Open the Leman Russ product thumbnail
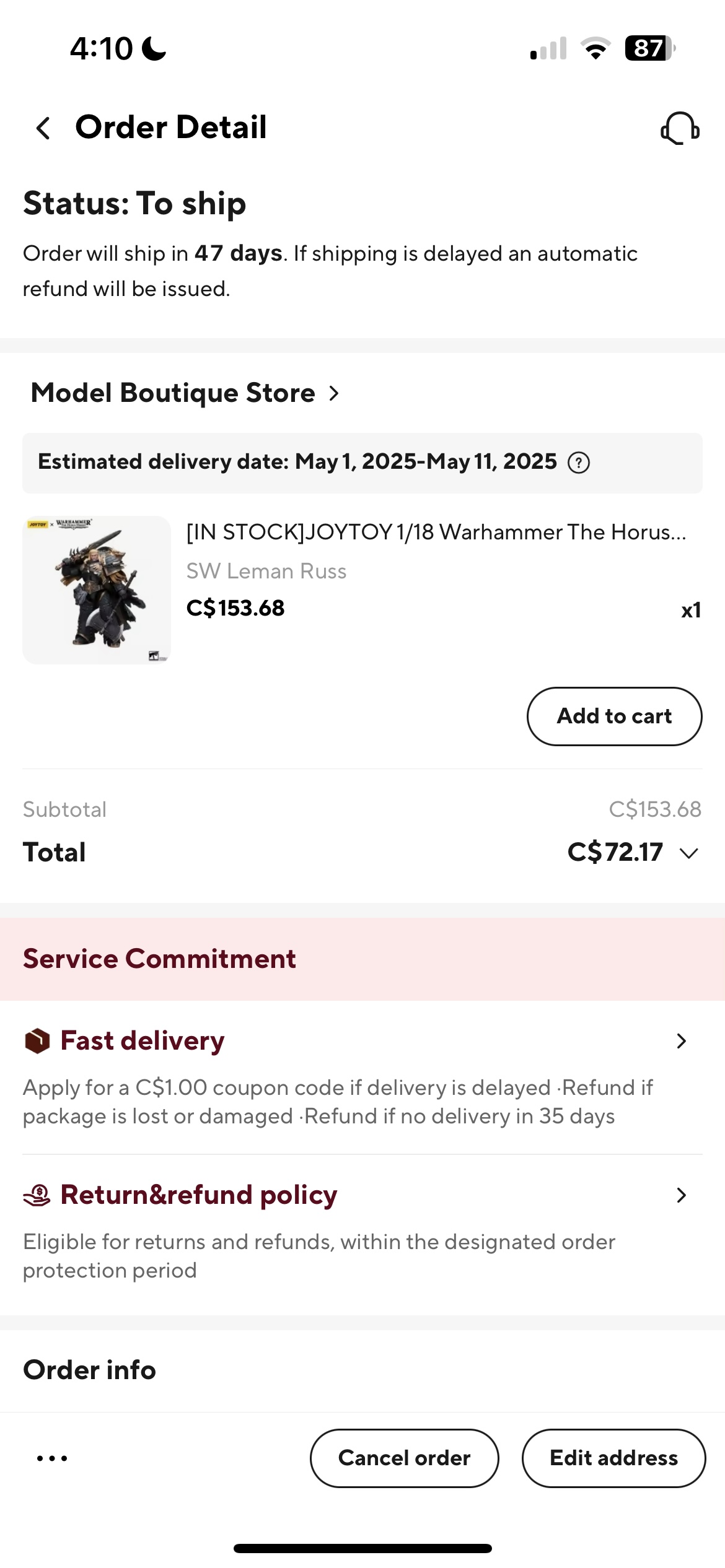This screenshot has height=1568, width=725. tap(97, 590)
